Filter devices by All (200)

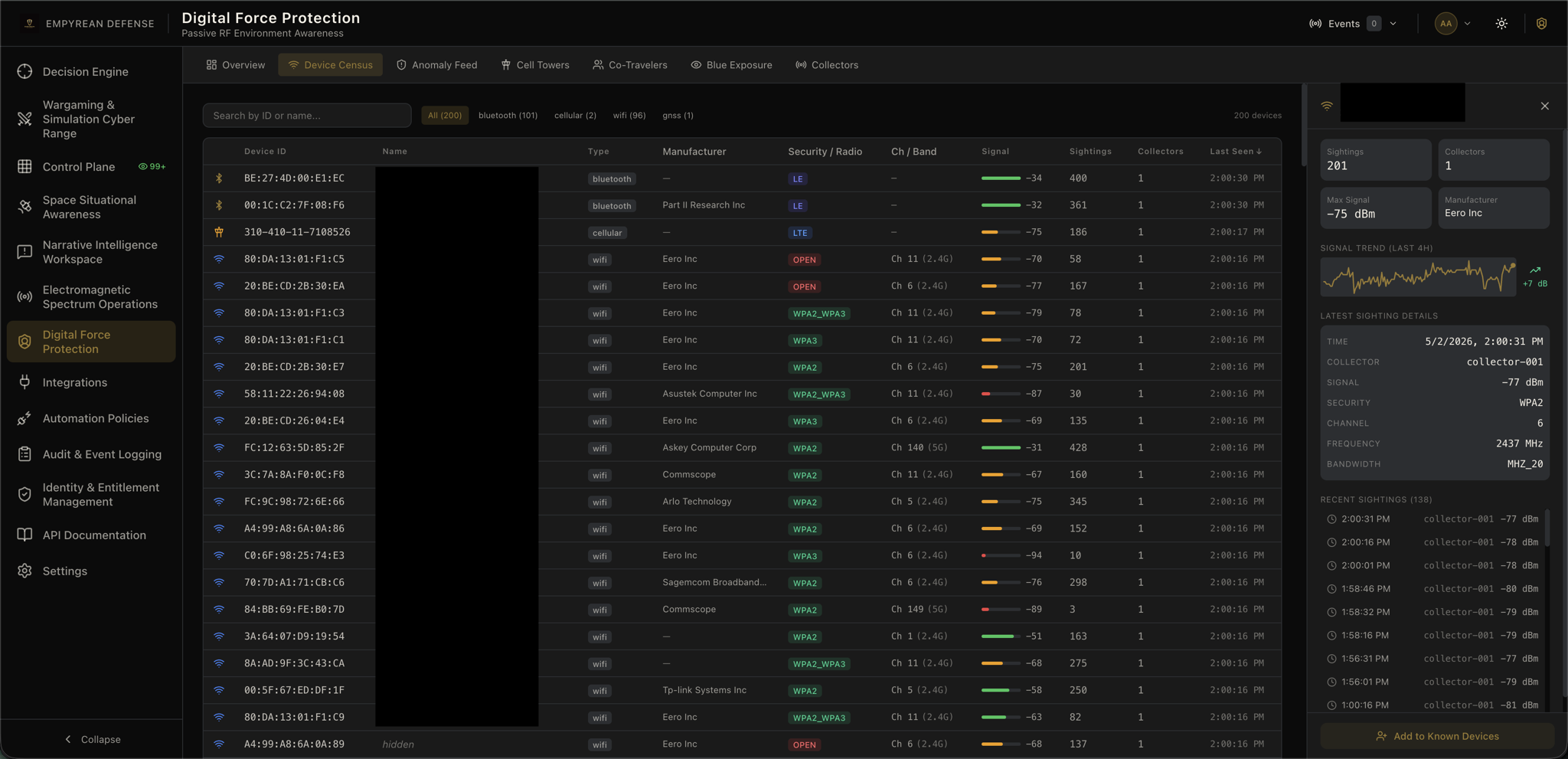[x=445, y=116]
